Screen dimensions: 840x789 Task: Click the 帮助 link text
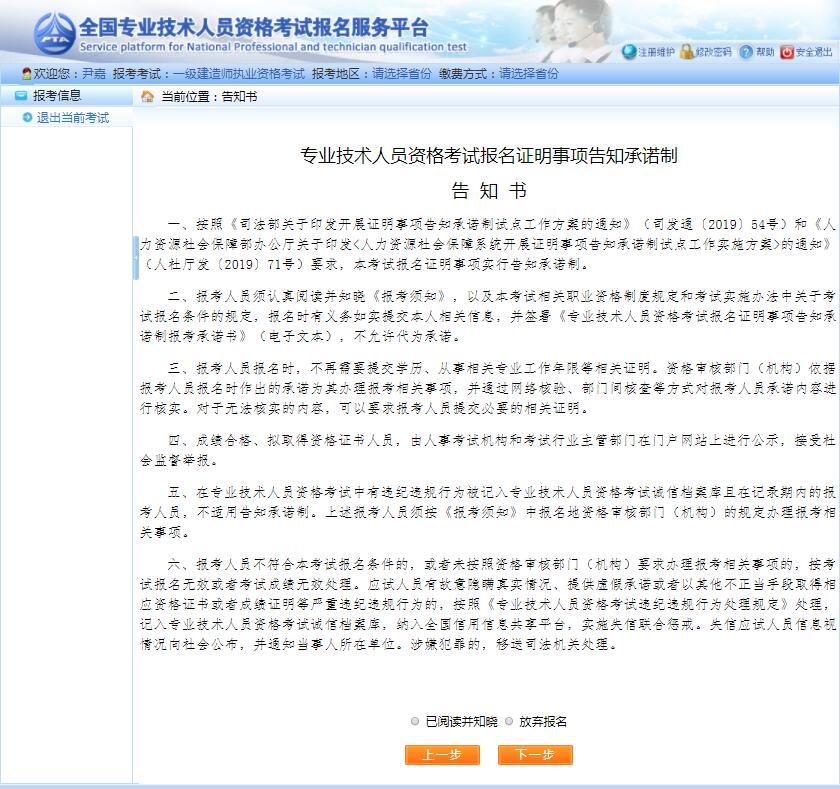(x=765, y=52)
